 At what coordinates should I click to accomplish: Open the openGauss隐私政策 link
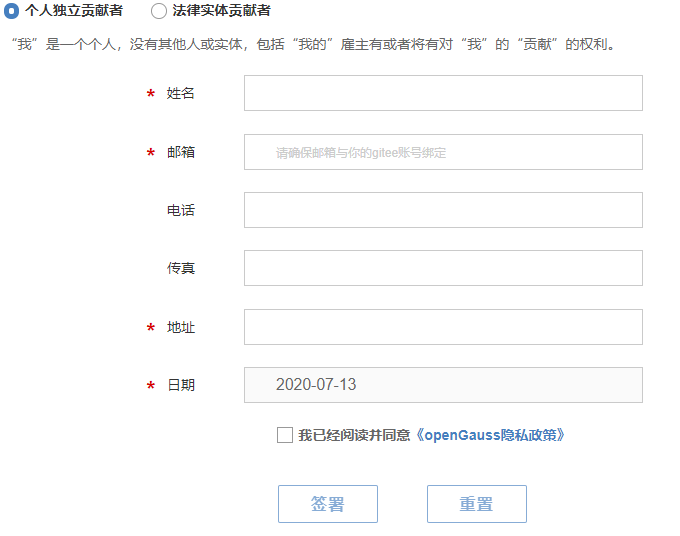point(490,435)
